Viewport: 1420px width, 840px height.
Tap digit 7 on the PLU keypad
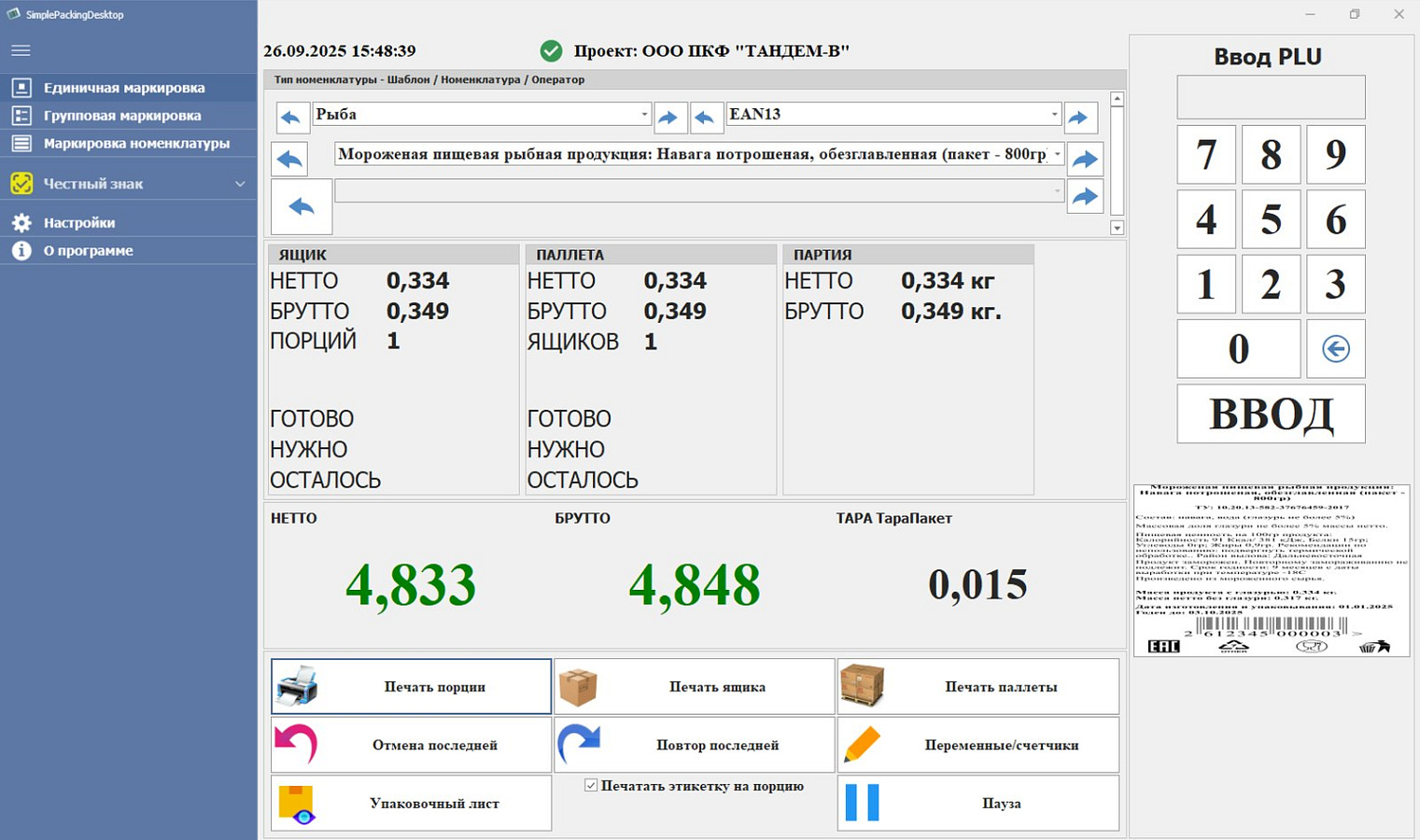pos(1206,155)
